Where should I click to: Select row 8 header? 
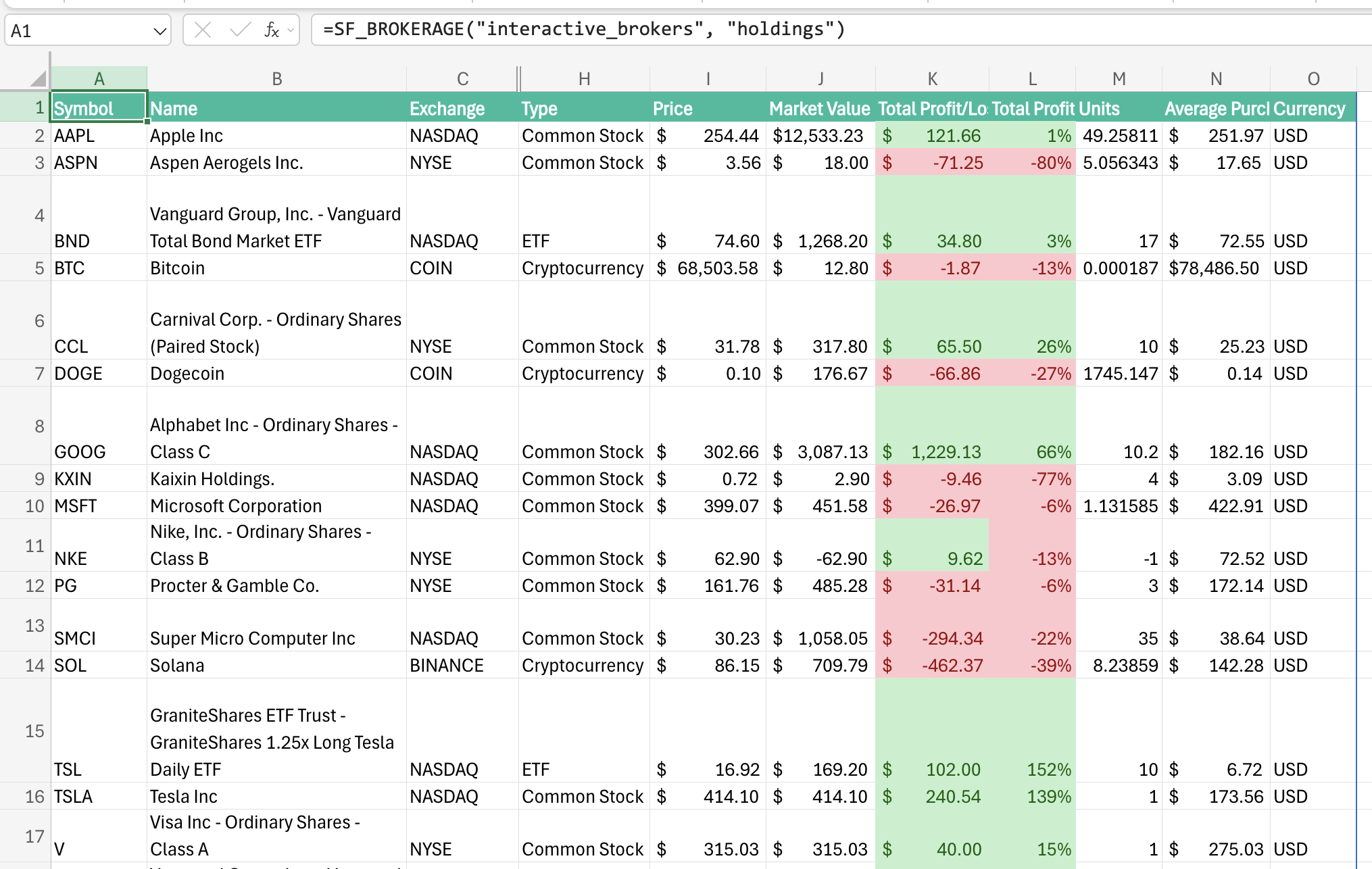[x=25, y=426]
